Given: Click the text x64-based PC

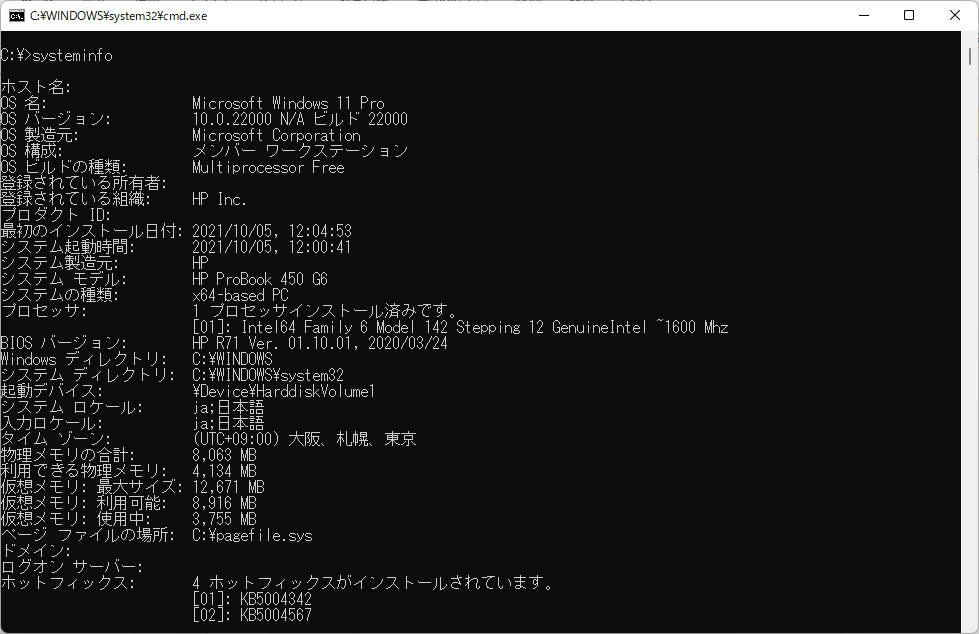Looking at the screenshot, I should coord(240,295).
